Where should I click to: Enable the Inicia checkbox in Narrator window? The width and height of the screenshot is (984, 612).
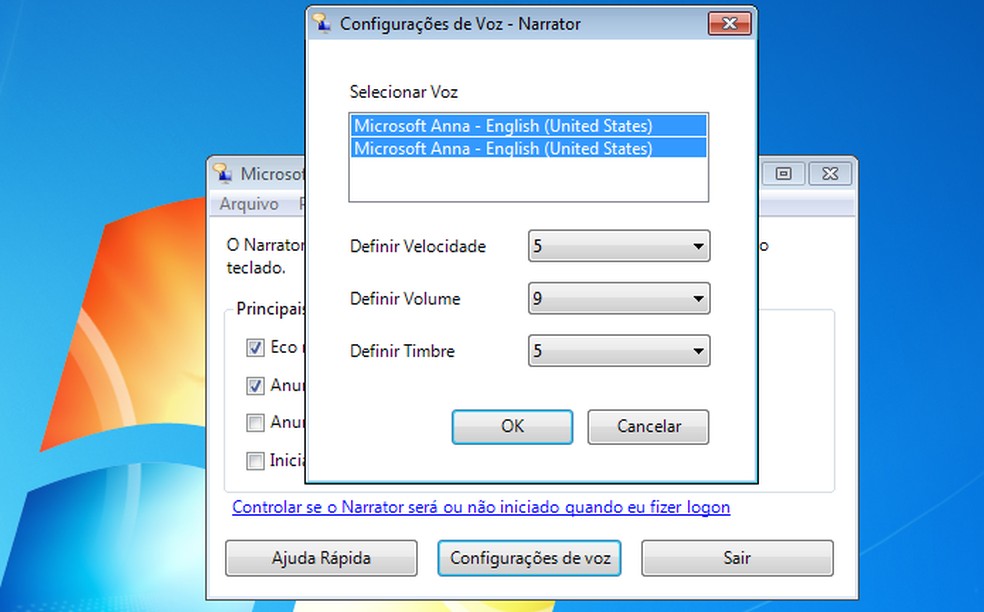[x=255, y=461]
